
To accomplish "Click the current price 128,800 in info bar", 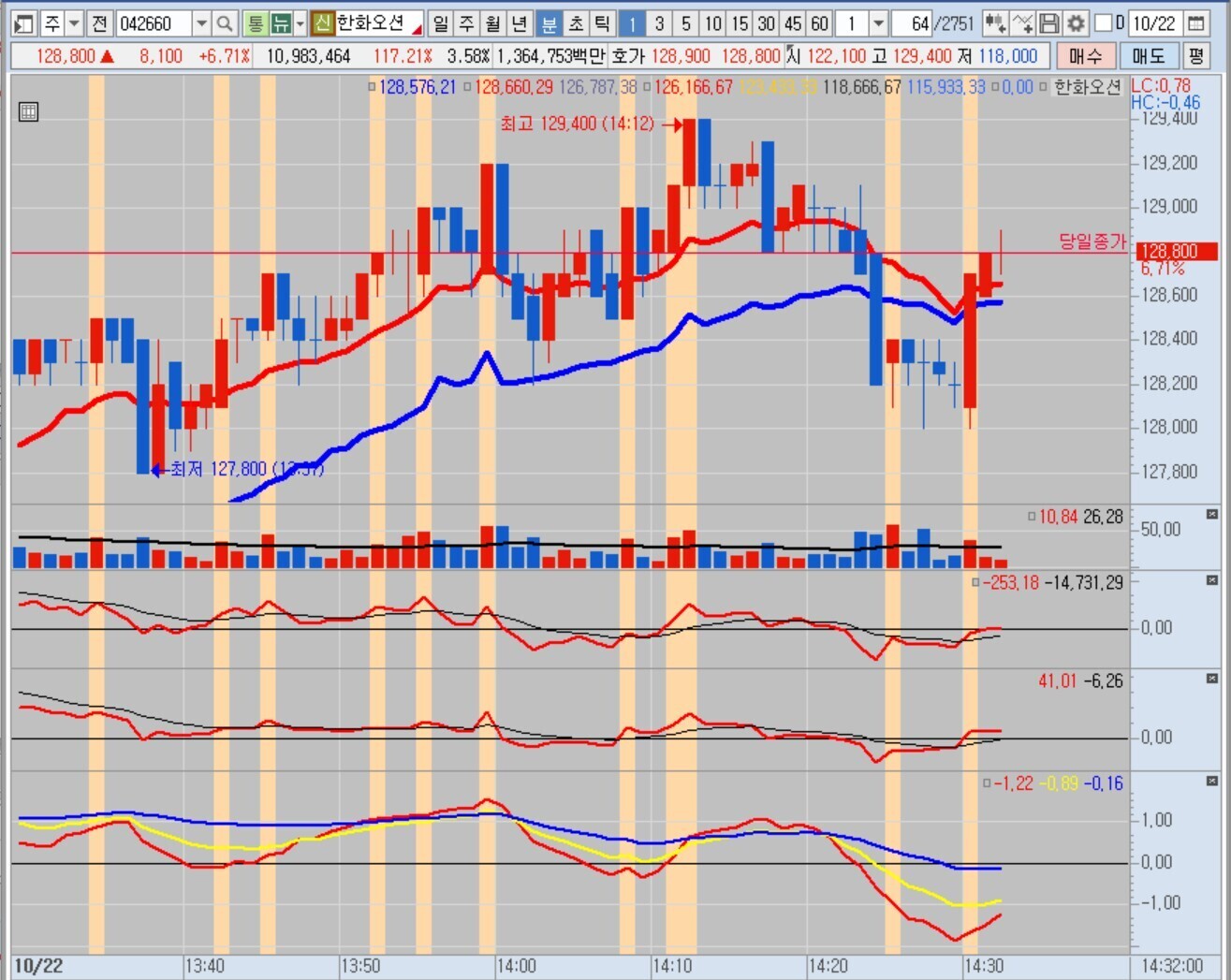I will (66, 56).
